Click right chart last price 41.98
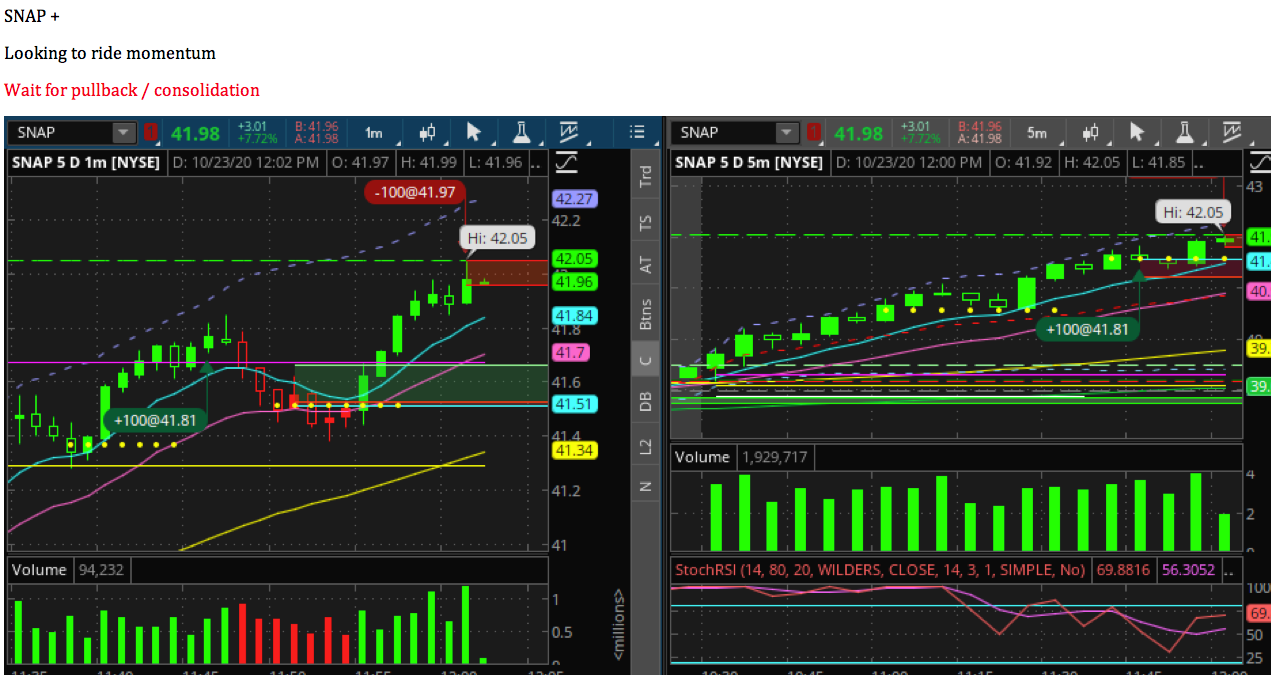 coord(859,133)
